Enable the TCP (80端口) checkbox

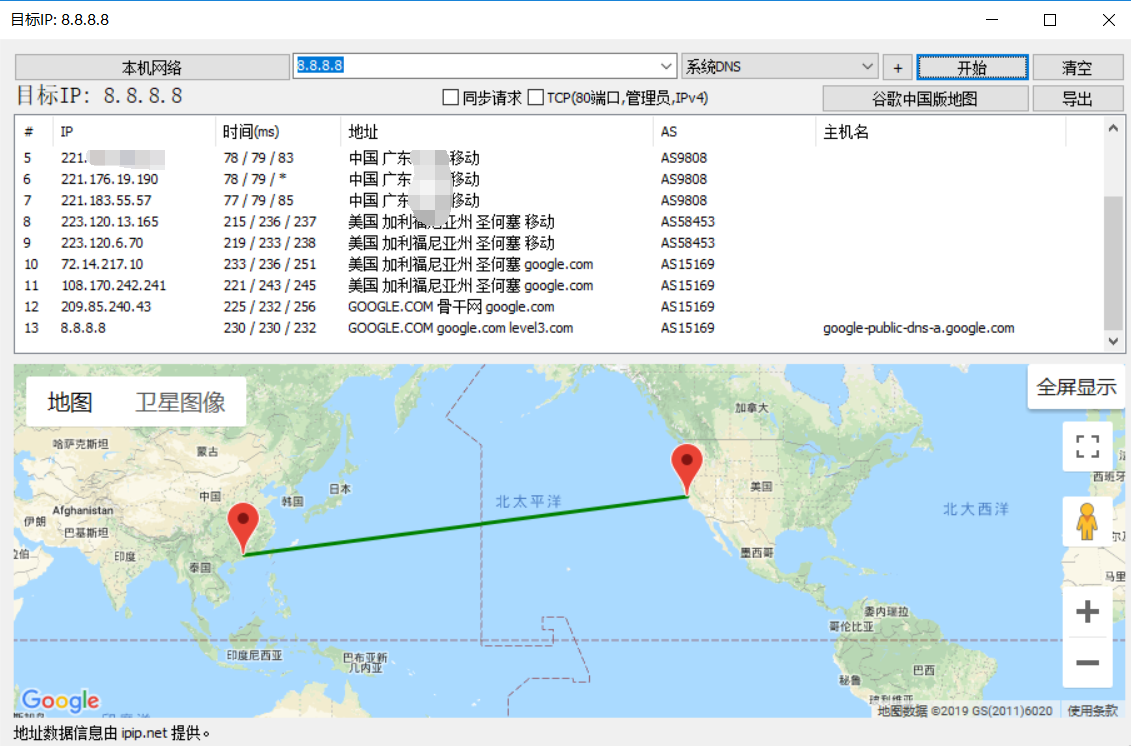pos(535,97)
